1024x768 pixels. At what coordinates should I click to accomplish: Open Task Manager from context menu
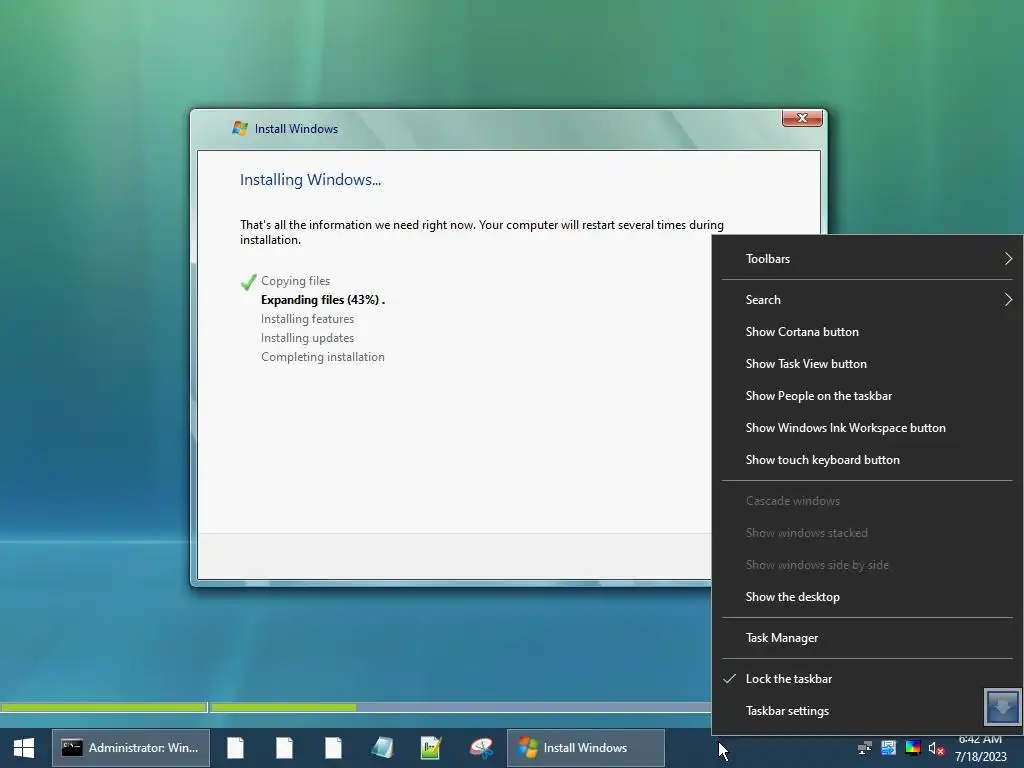(867, 638)
